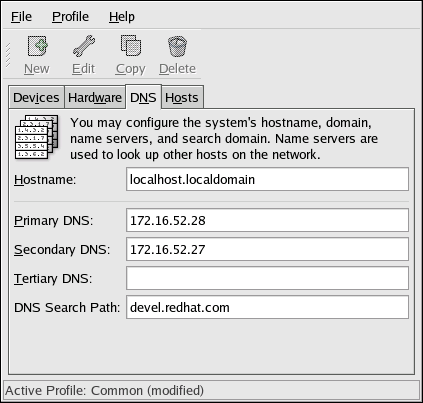423x403 pixels.
Task: Click the DNS server stack icon
Action: [x=37, y=137]
